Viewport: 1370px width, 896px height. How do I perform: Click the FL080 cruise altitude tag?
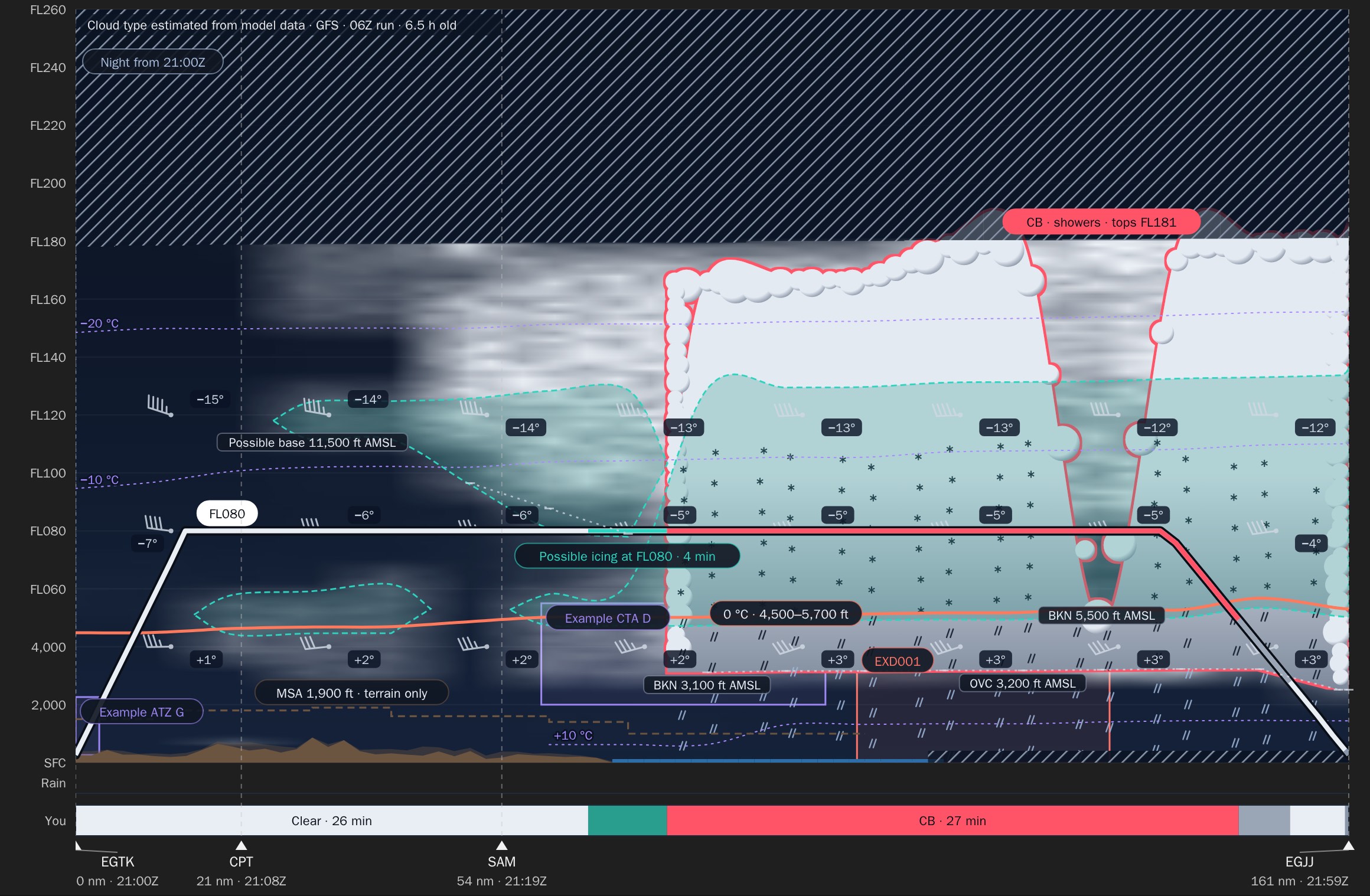tap(227, 514)
